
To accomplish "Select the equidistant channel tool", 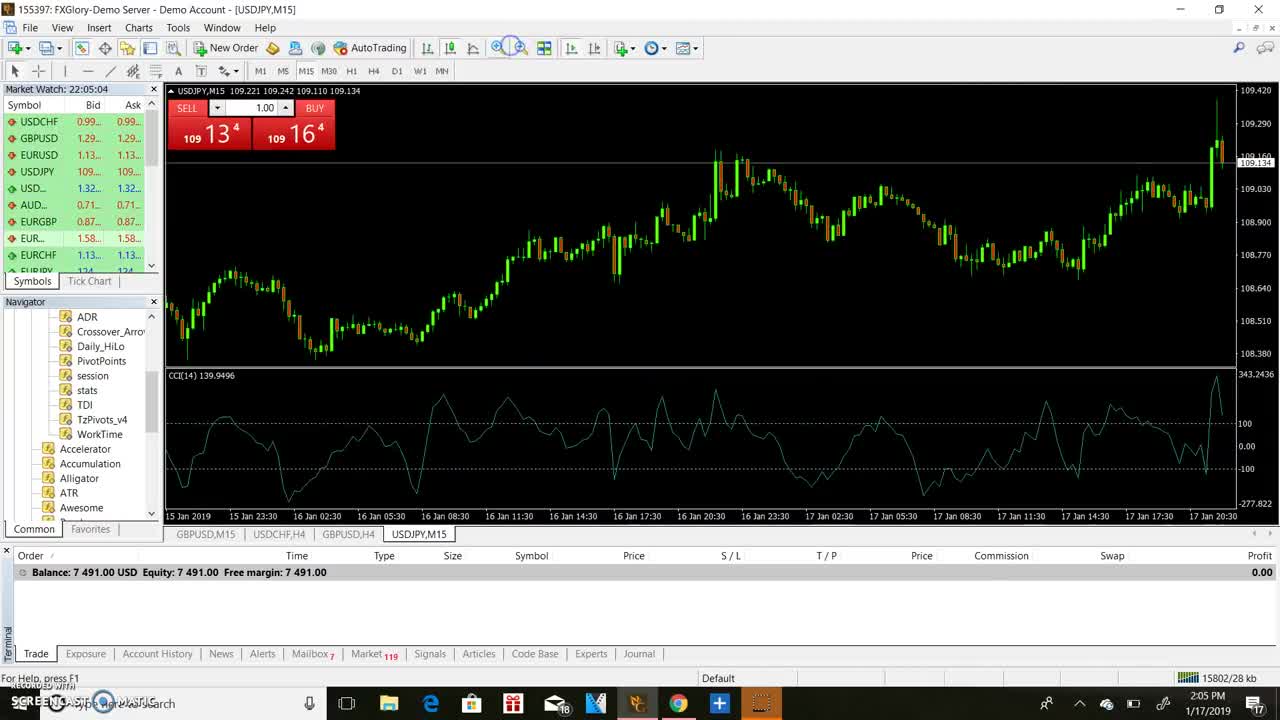I will pyautogui.click(x=132, y=71).
